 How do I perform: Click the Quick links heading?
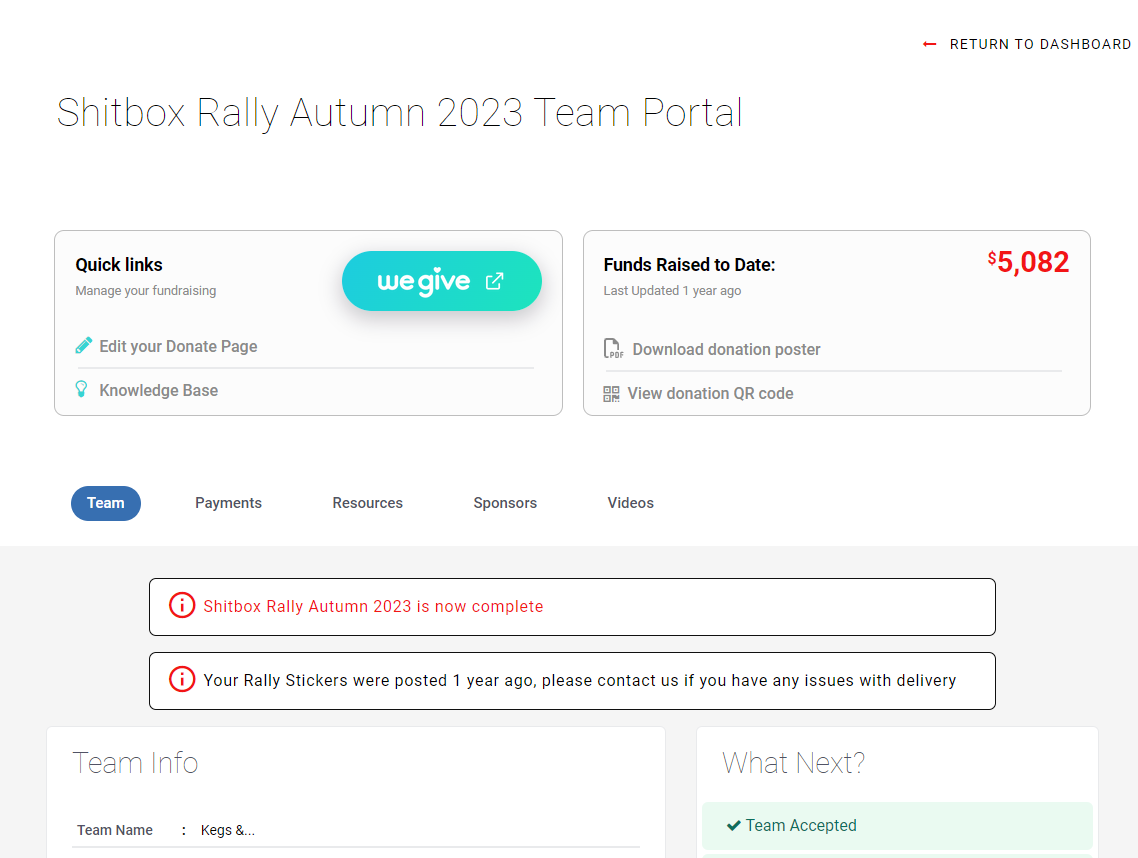pos(119,265)
